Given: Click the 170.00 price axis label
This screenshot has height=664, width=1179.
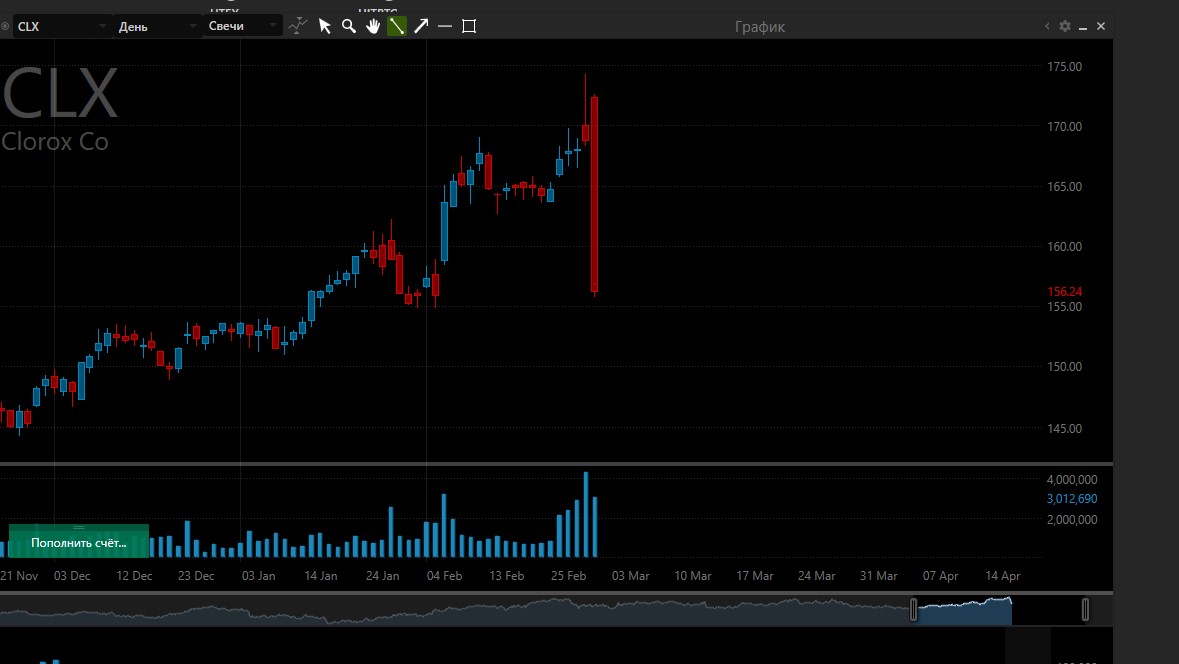Looking at the screenshot, I should point(1065,126).
